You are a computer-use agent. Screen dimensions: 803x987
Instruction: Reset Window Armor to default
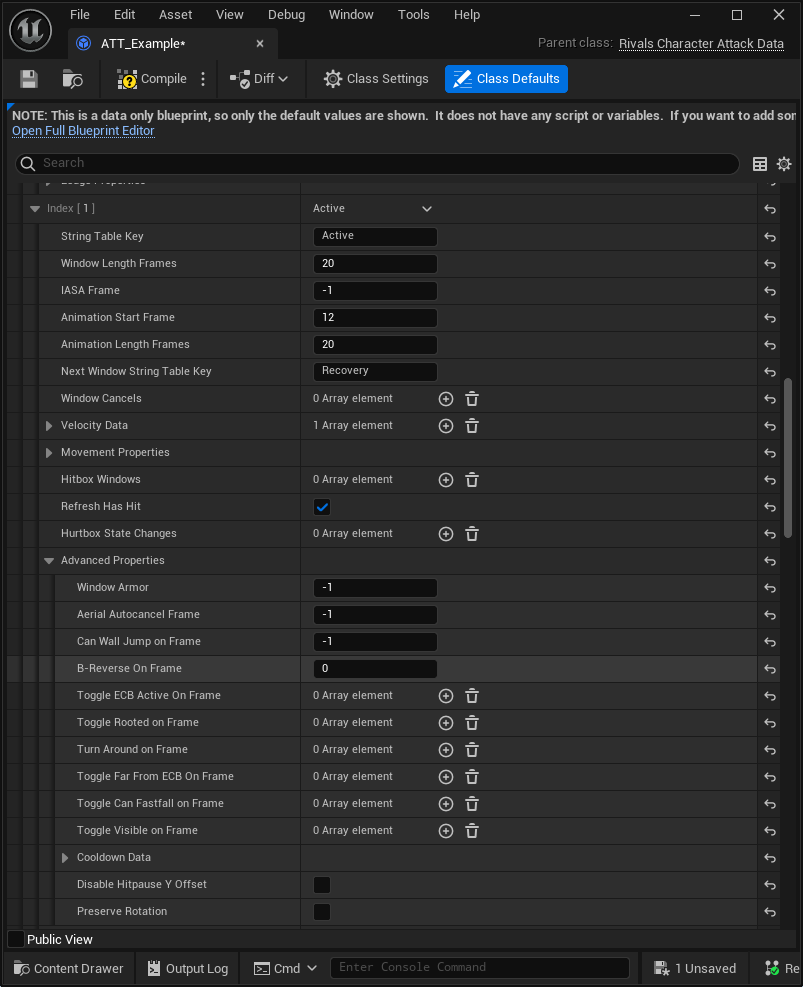click(x=770, y=588)
